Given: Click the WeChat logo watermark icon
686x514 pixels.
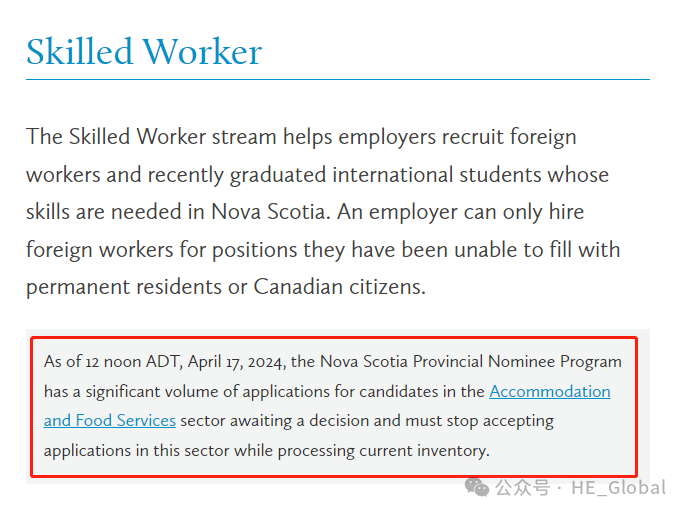Looking at the screenshot, I should (x=476, y=487).
